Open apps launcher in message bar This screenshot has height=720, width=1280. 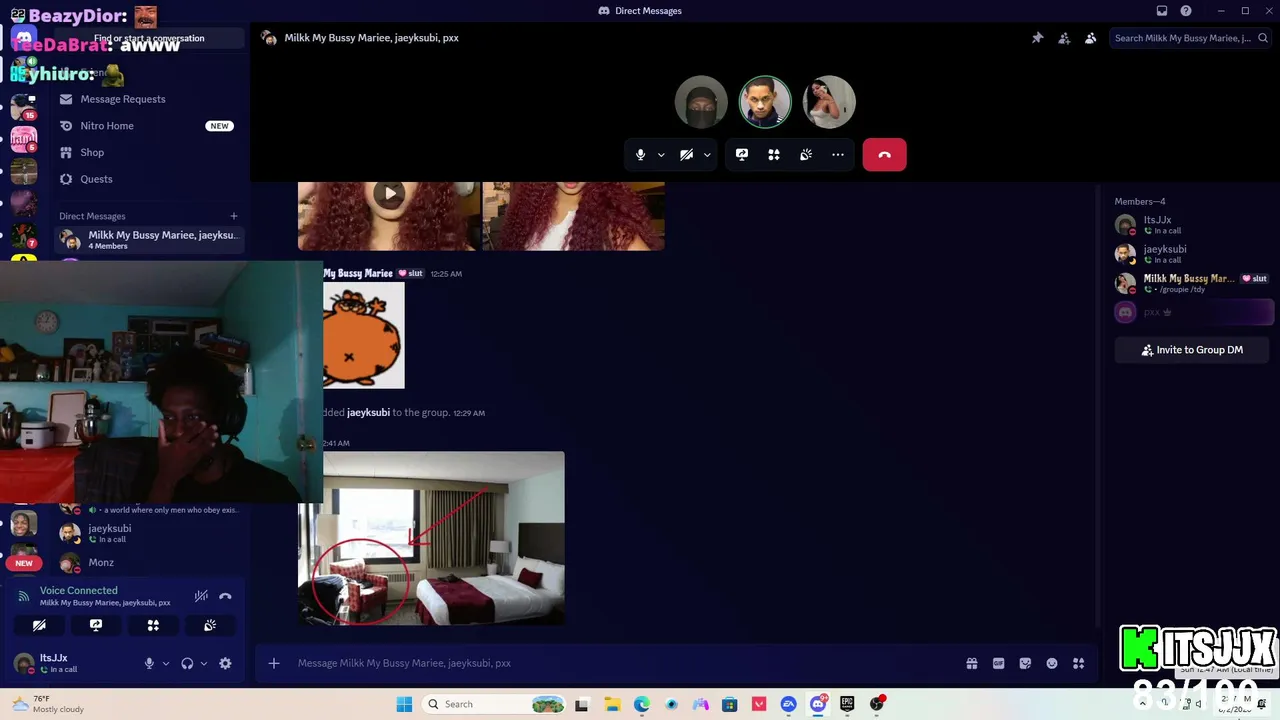pos(1078,663)
